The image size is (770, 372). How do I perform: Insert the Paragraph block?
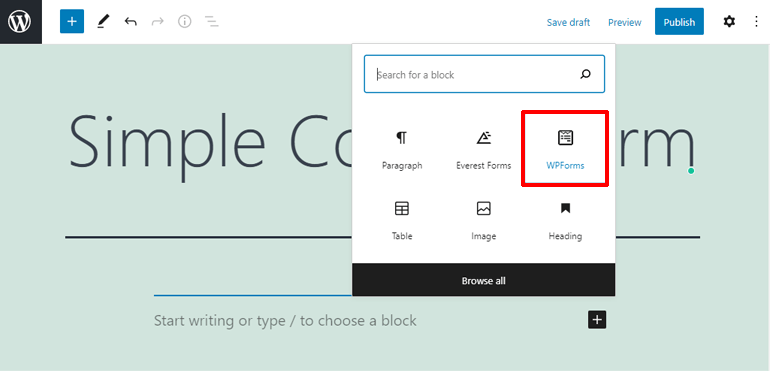tap(402, 150)
